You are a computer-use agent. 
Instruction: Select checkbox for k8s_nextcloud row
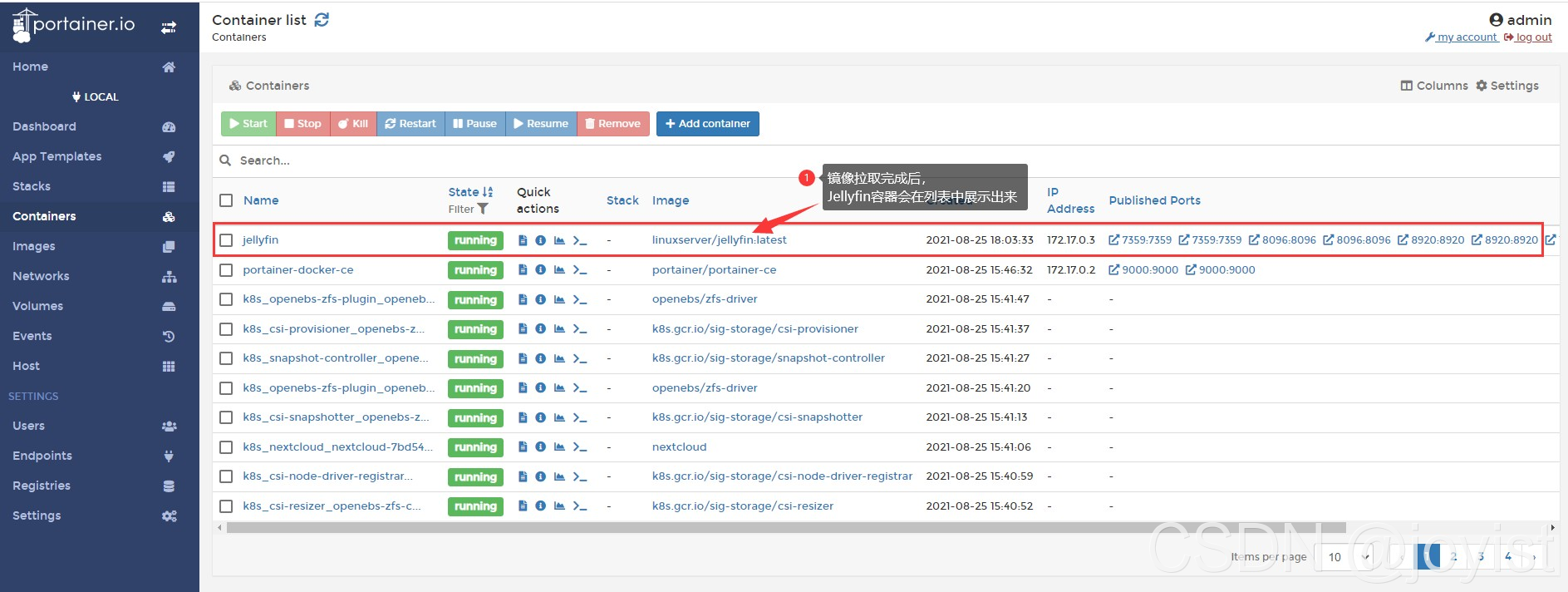pyautogui.click(x=226, y=447)
